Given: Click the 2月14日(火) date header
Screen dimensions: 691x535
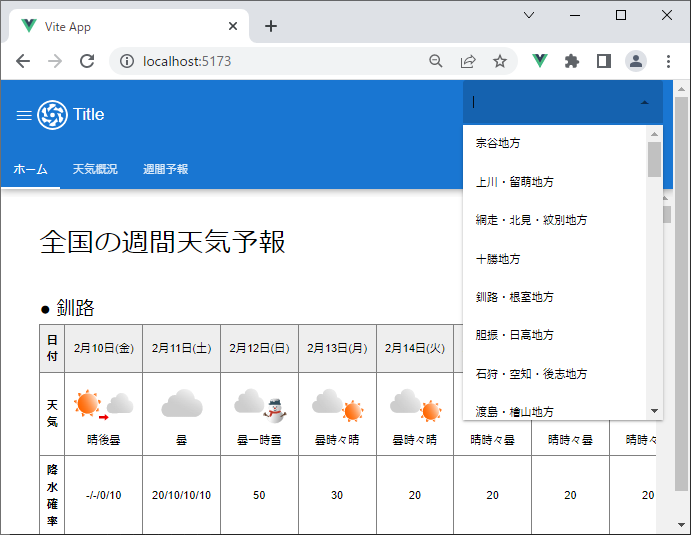Looking at the screenshot, I should point(415,349).
